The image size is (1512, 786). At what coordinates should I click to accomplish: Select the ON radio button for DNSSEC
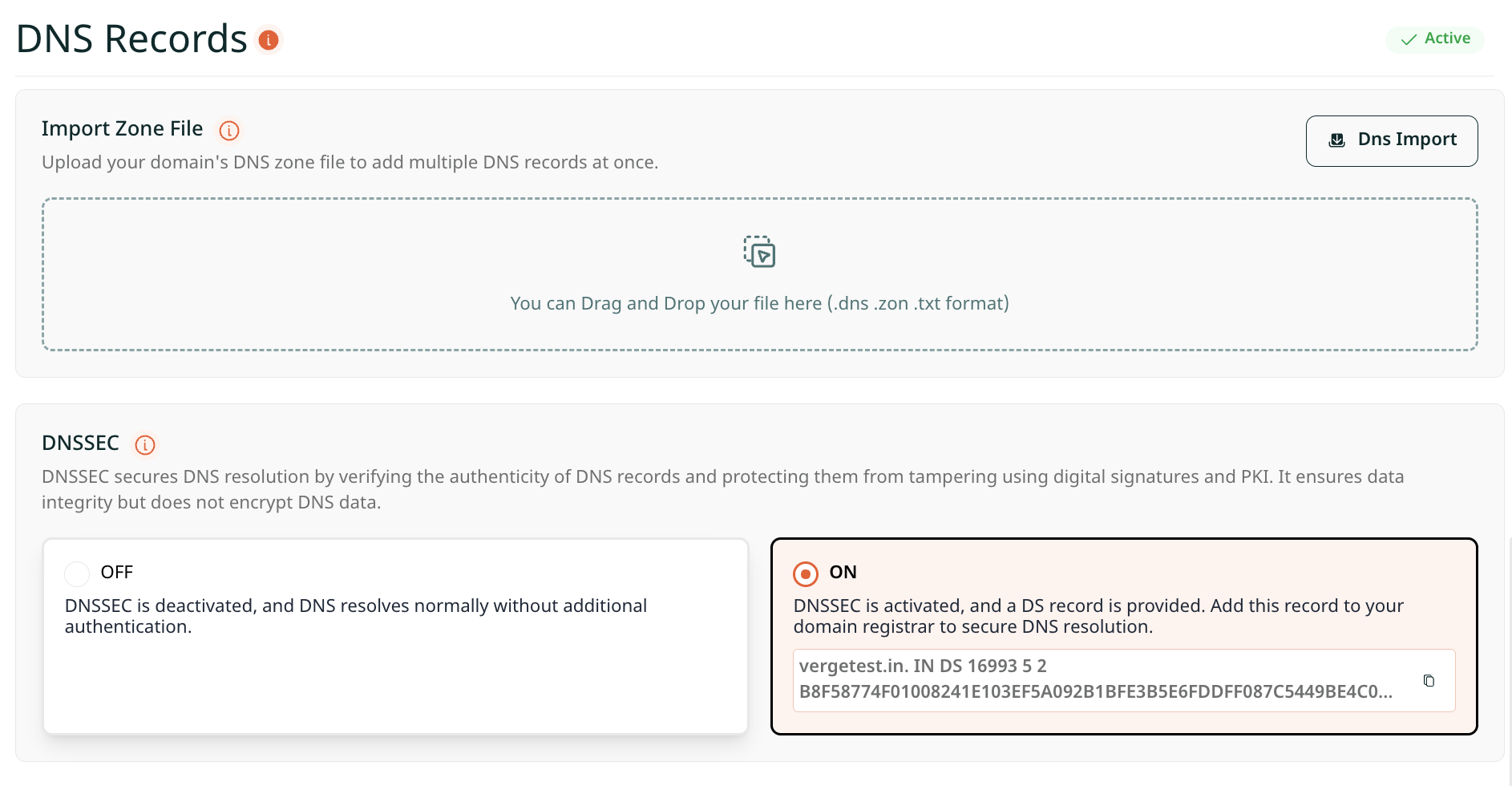(806, 573)
